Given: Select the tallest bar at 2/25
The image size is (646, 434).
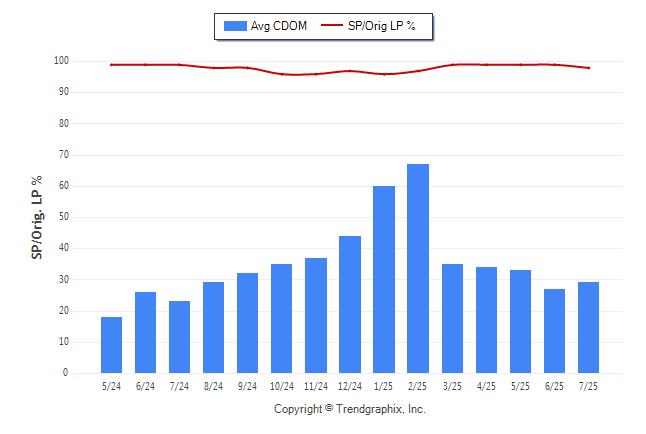Looking at the screenshot, I should [418, 269].
